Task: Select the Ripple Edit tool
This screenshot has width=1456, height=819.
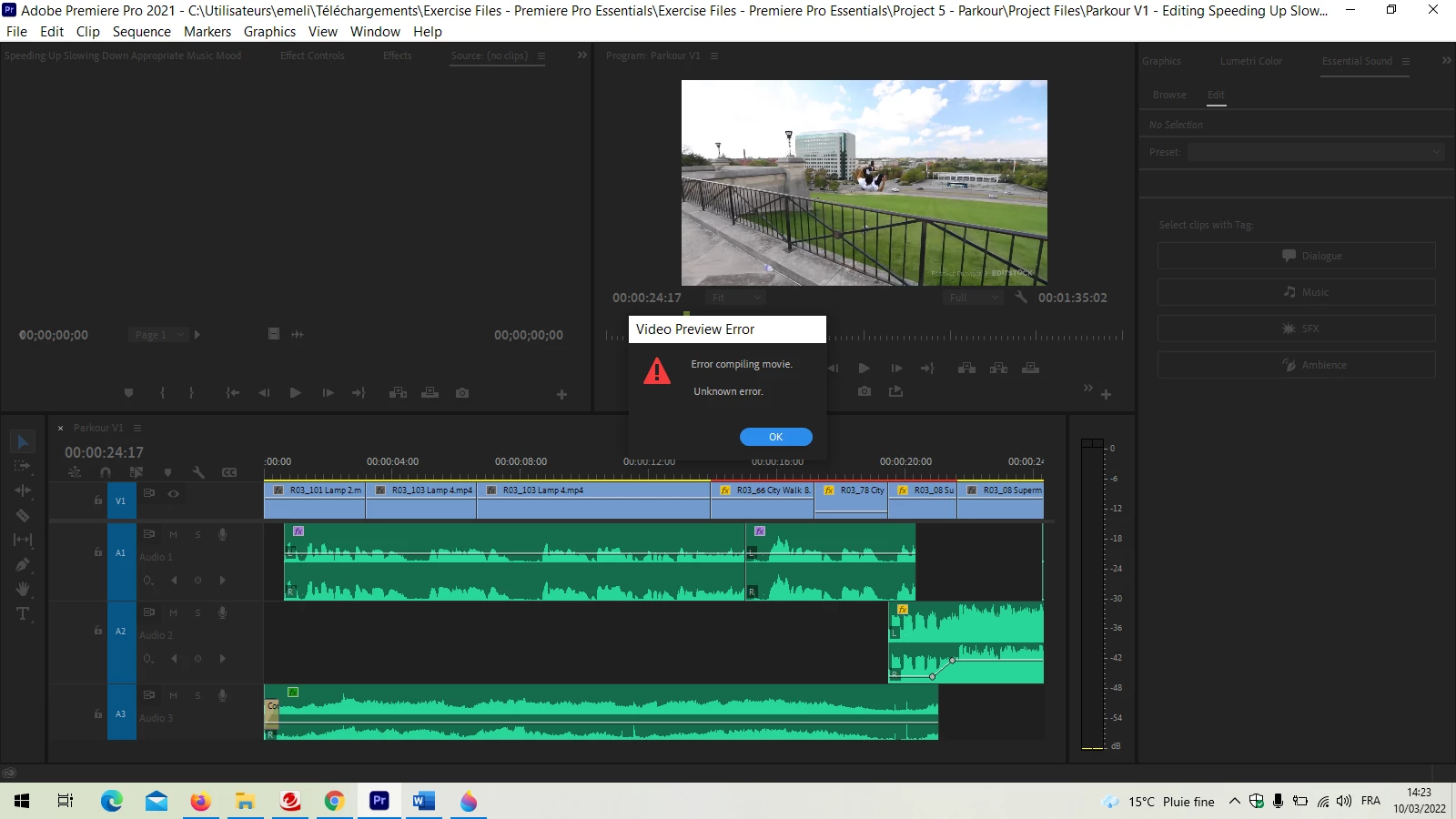Action: coord(23,490)
